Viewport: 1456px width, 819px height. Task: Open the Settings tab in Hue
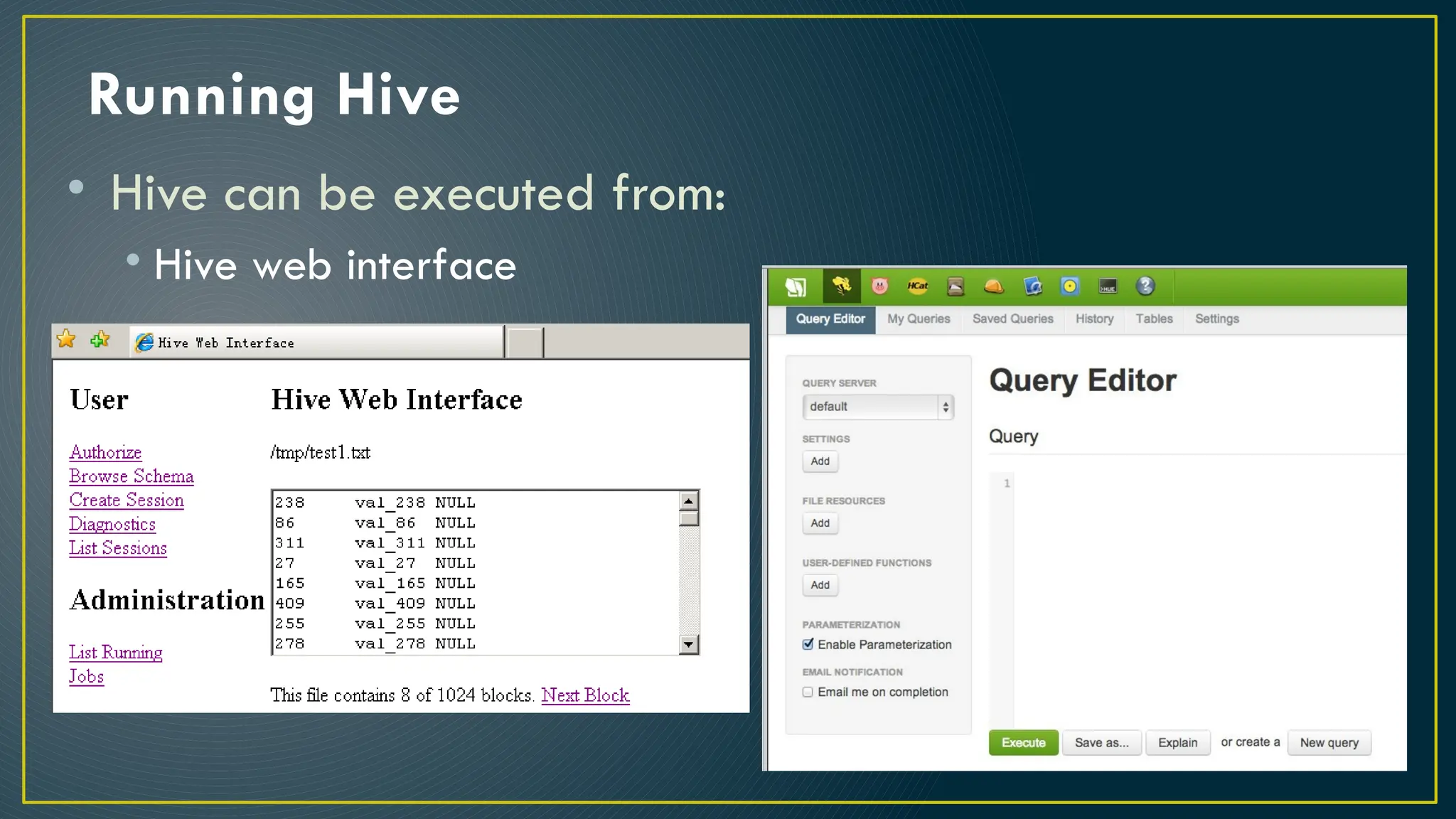[1217, 319]
